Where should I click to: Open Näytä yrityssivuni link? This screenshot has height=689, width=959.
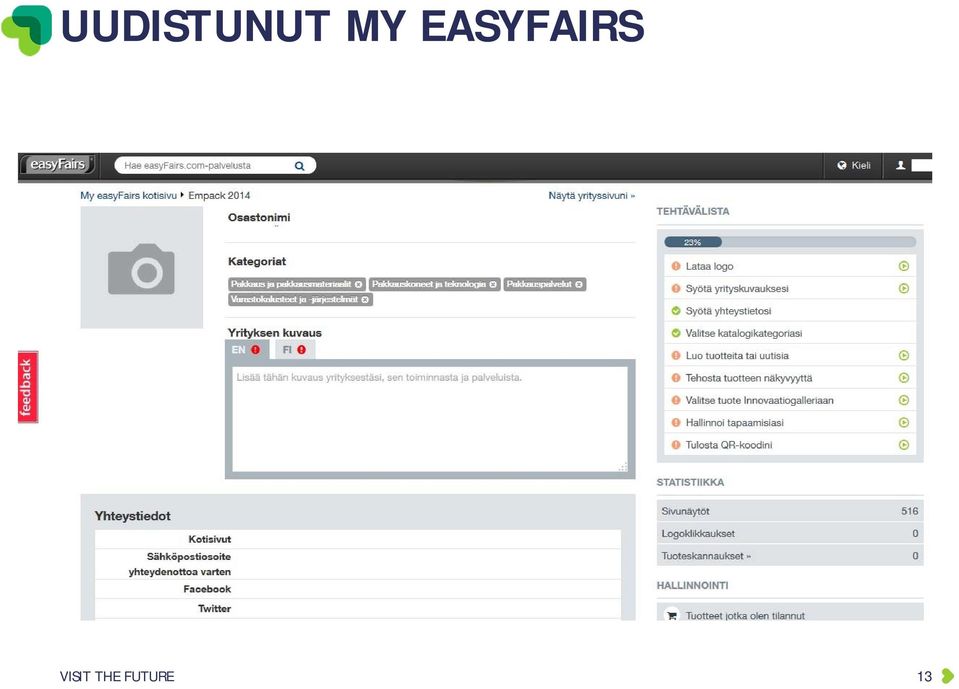(x=591, y=196)
